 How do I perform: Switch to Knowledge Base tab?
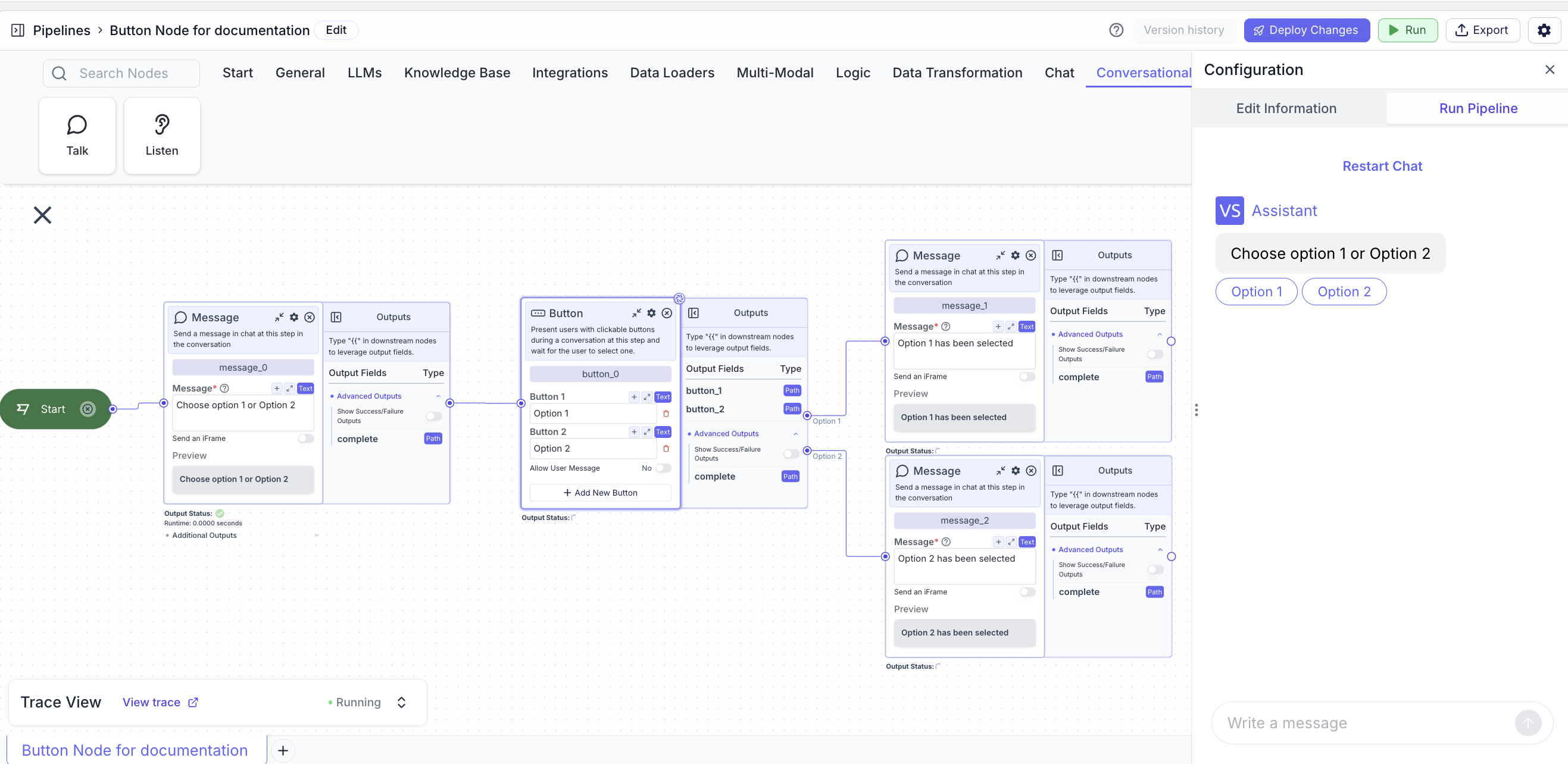[x=457, y=73]
